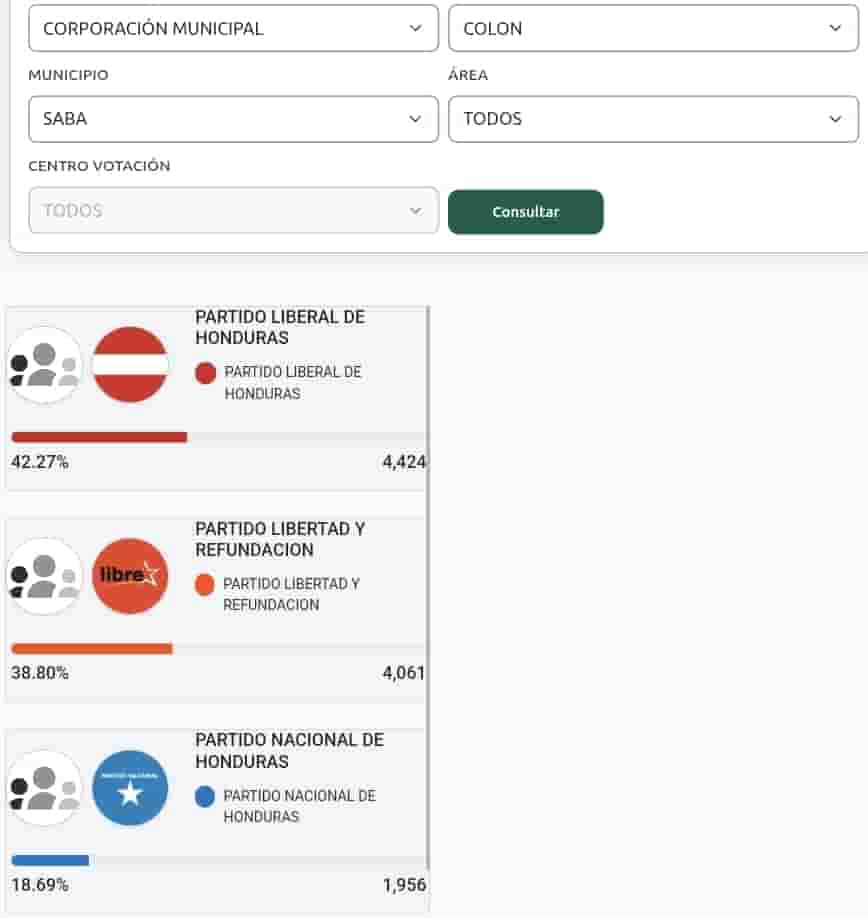Image resolution: width=868 pixels, height=918 pixels.
Task: Open the Corporación Municipal dropdown
Action: tap(233, 29)
